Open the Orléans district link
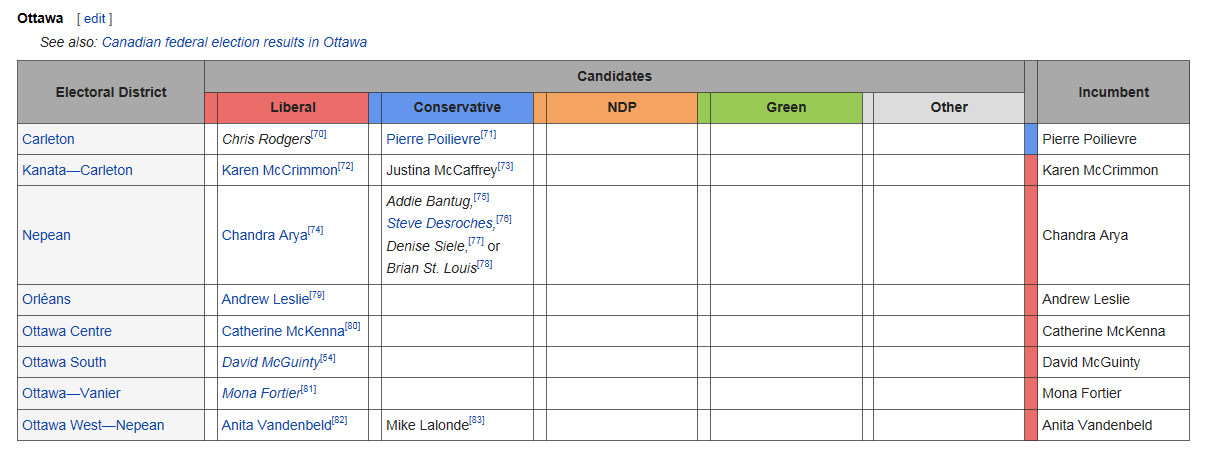The width and height of the screenshot is (1208, 451). pyautogui.click(x=46, y=299)
